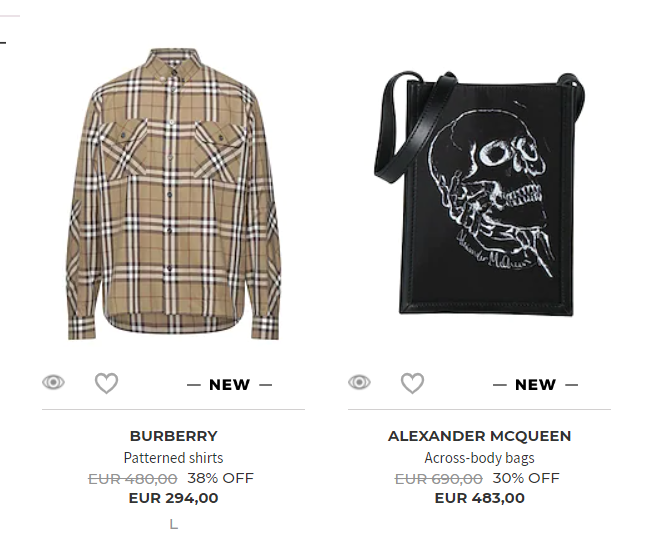The height and width of the screenshot is (537, 645).
Task: Click the struck-through EUR 480,00 price
Action: 133,479
